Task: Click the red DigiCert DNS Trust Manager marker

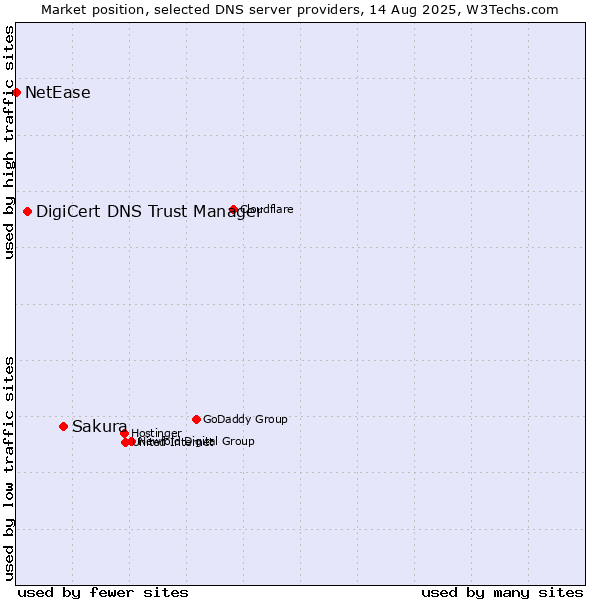Action: coord(28,212)
